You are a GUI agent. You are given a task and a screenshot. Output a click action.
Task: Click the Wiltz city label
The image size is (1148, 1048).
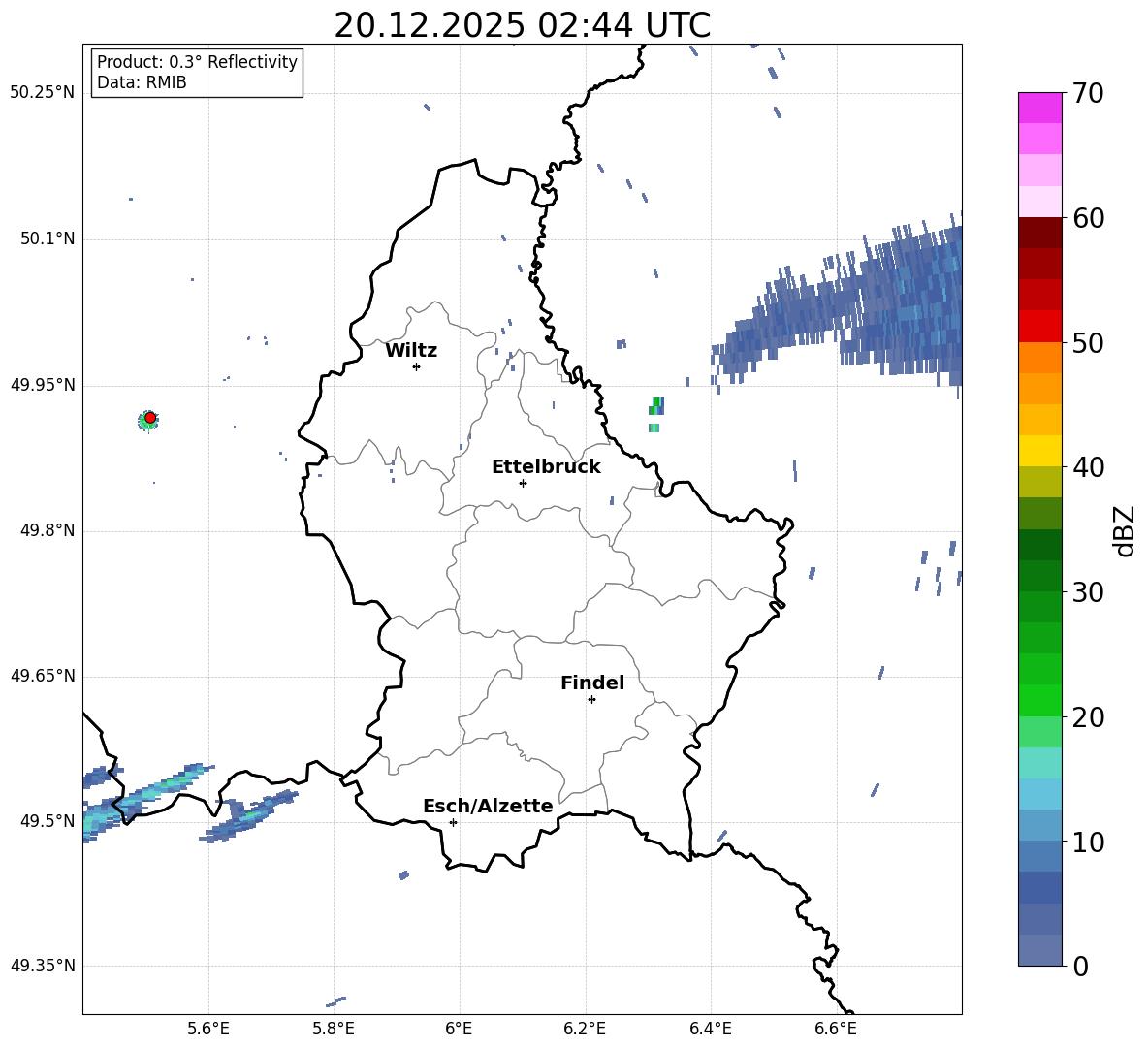pyautogui.click(x=411, y=351)
